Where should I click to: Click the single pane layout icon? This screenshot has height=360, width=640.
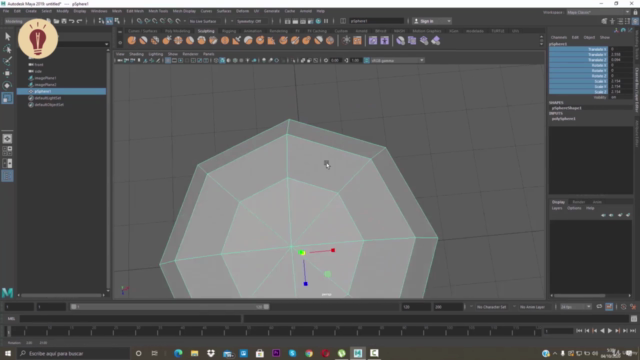7,139
